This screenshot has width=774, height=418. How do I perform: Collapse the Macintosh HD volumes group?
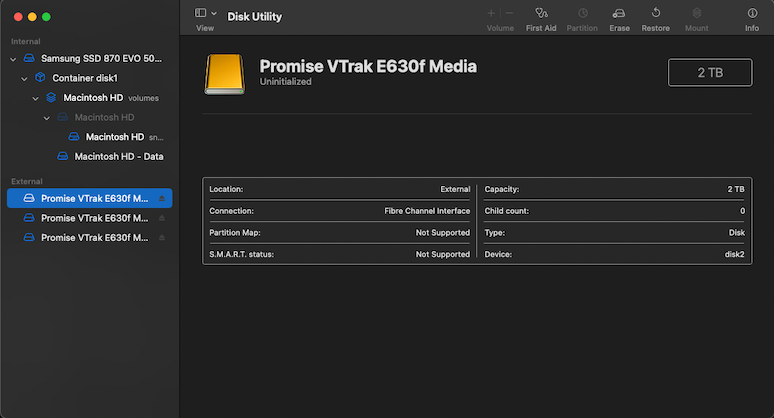pyautogui.click(x=36, y=98)
